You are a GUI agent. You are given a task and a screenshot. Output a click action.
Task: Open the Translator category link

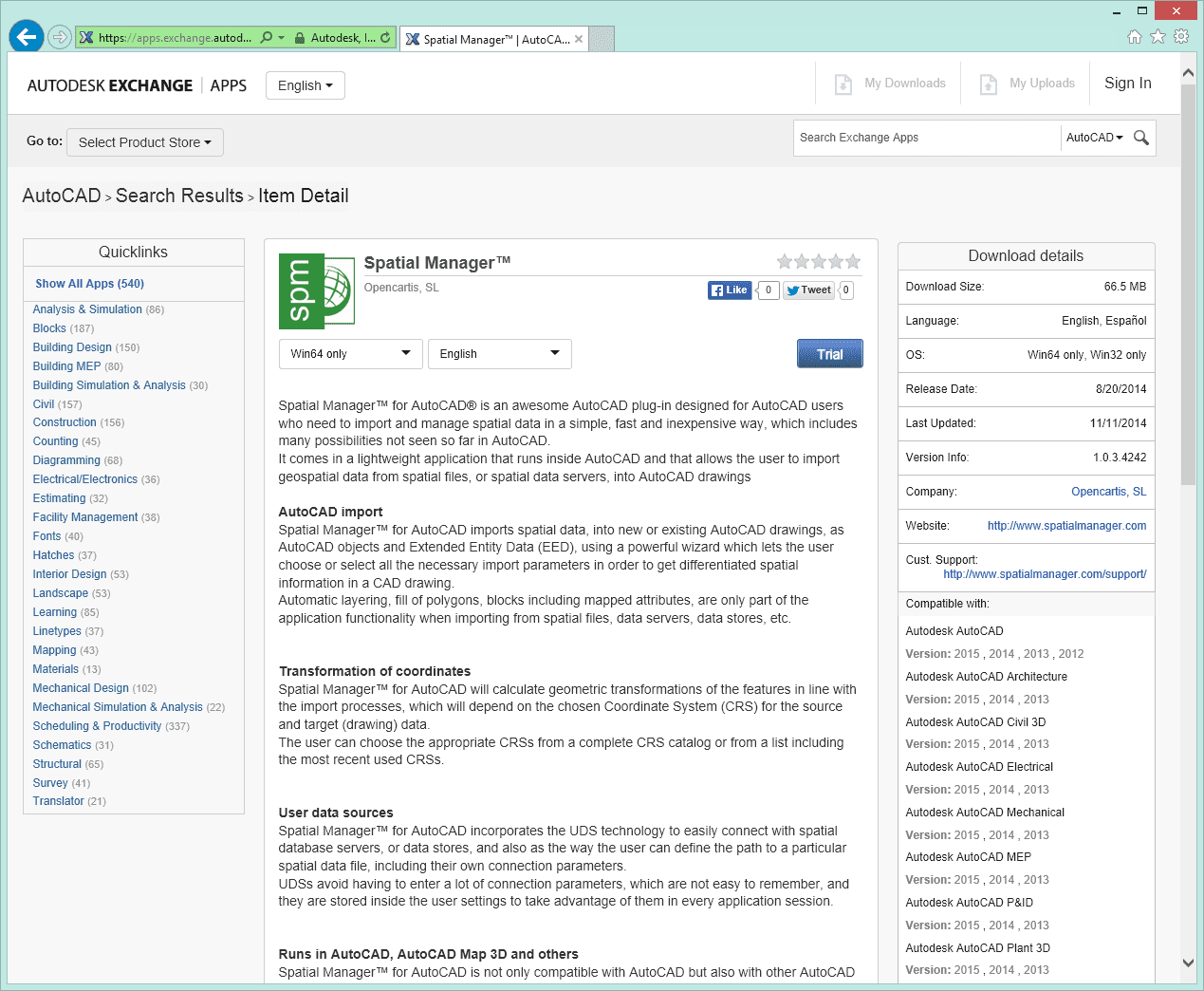point(58,801)
